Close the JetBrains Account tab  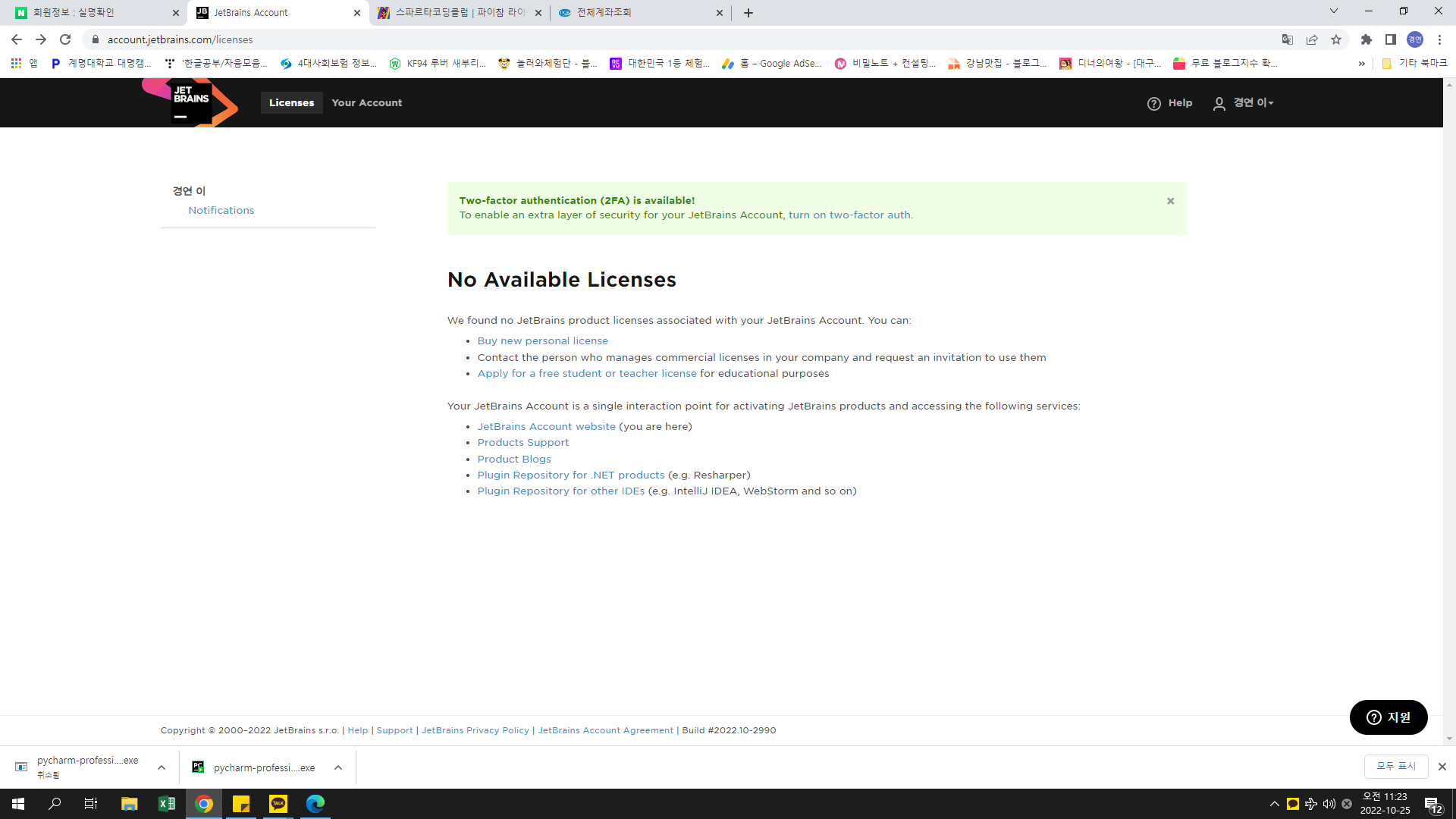[357, 13]
